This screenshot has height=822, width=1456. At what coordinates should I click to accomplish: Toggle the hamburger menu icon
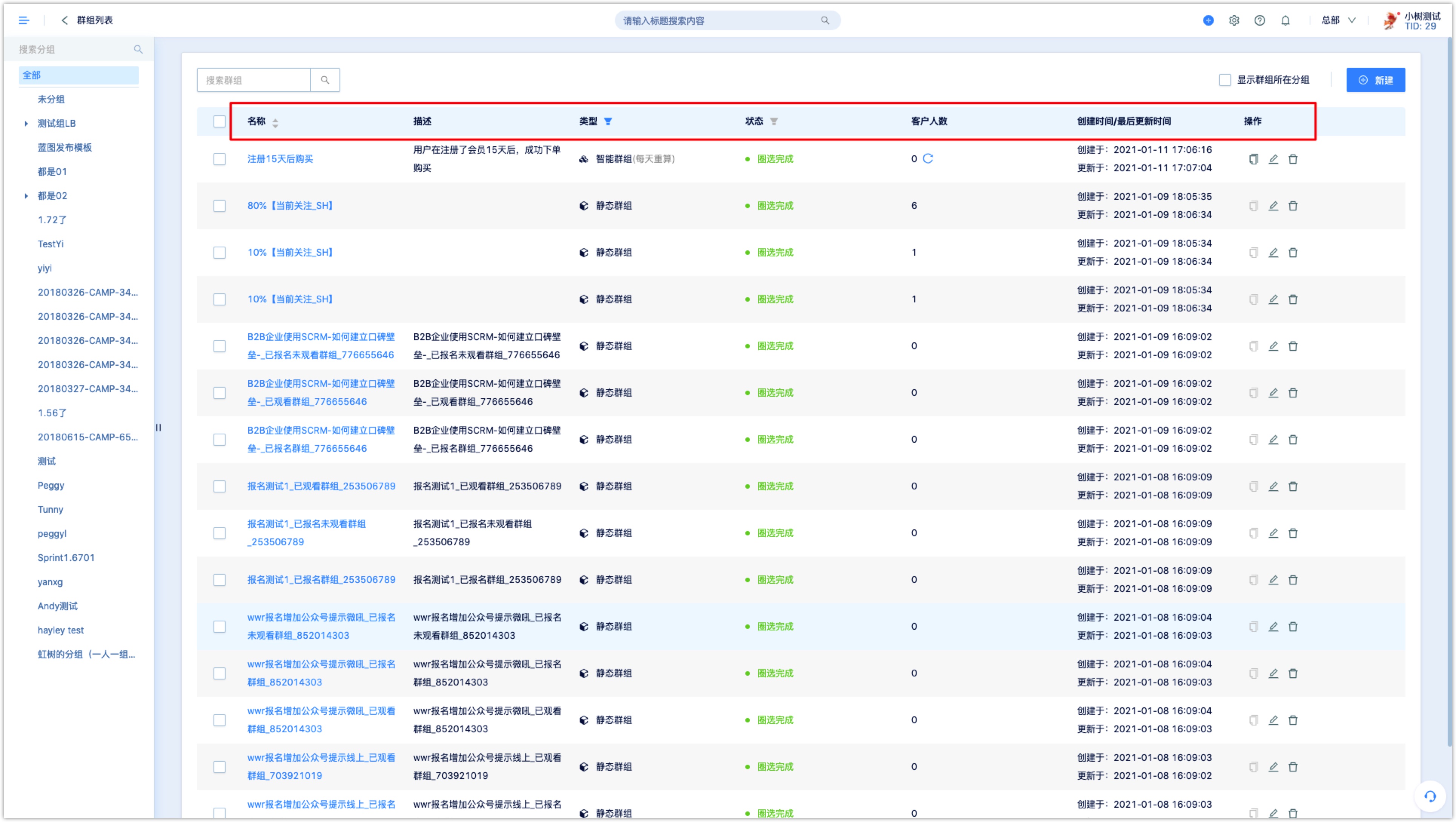coord(24,20)
